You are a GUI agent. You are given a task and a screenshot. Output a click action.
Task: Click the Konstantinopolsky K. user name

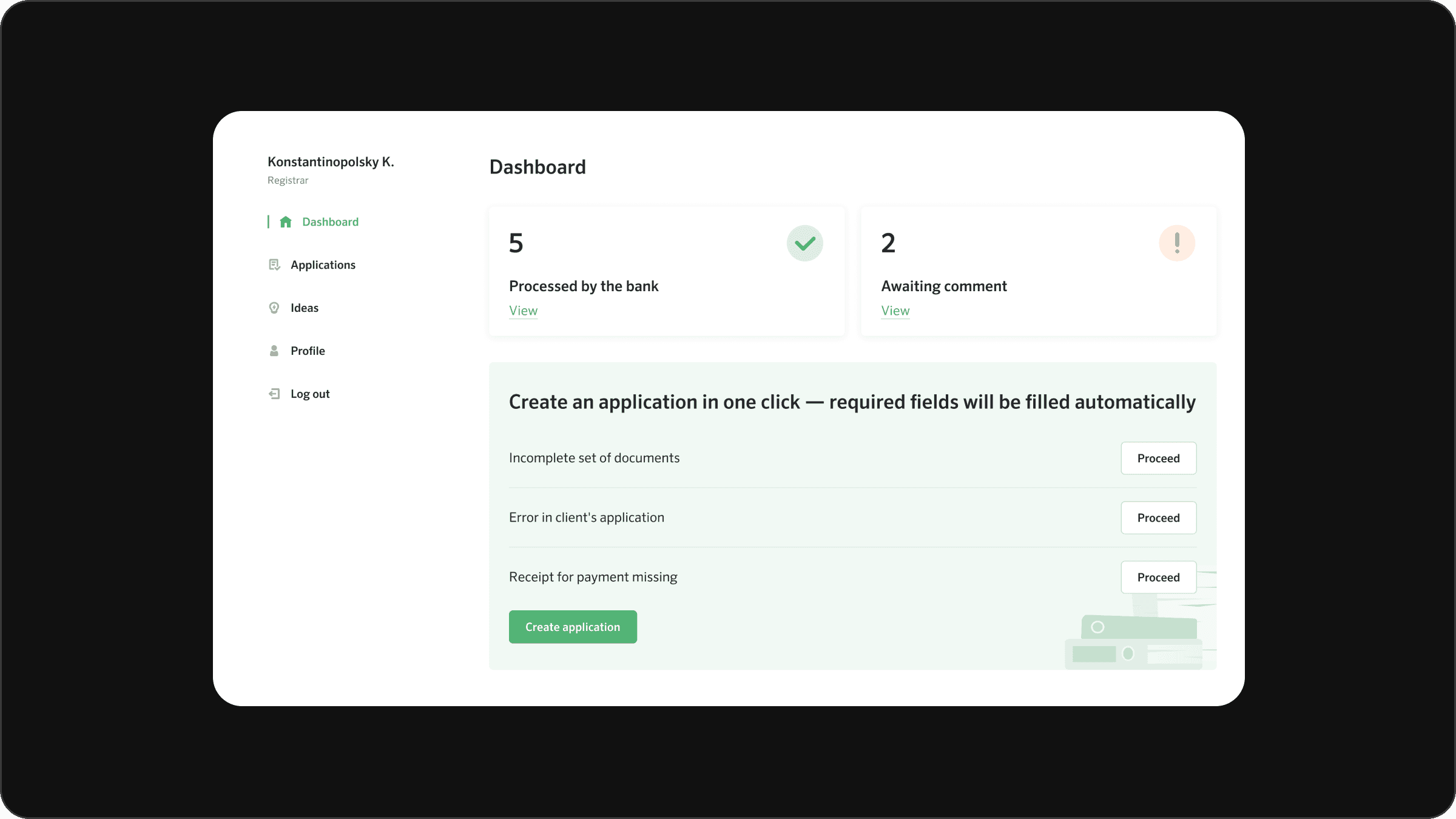pos(331,162)
